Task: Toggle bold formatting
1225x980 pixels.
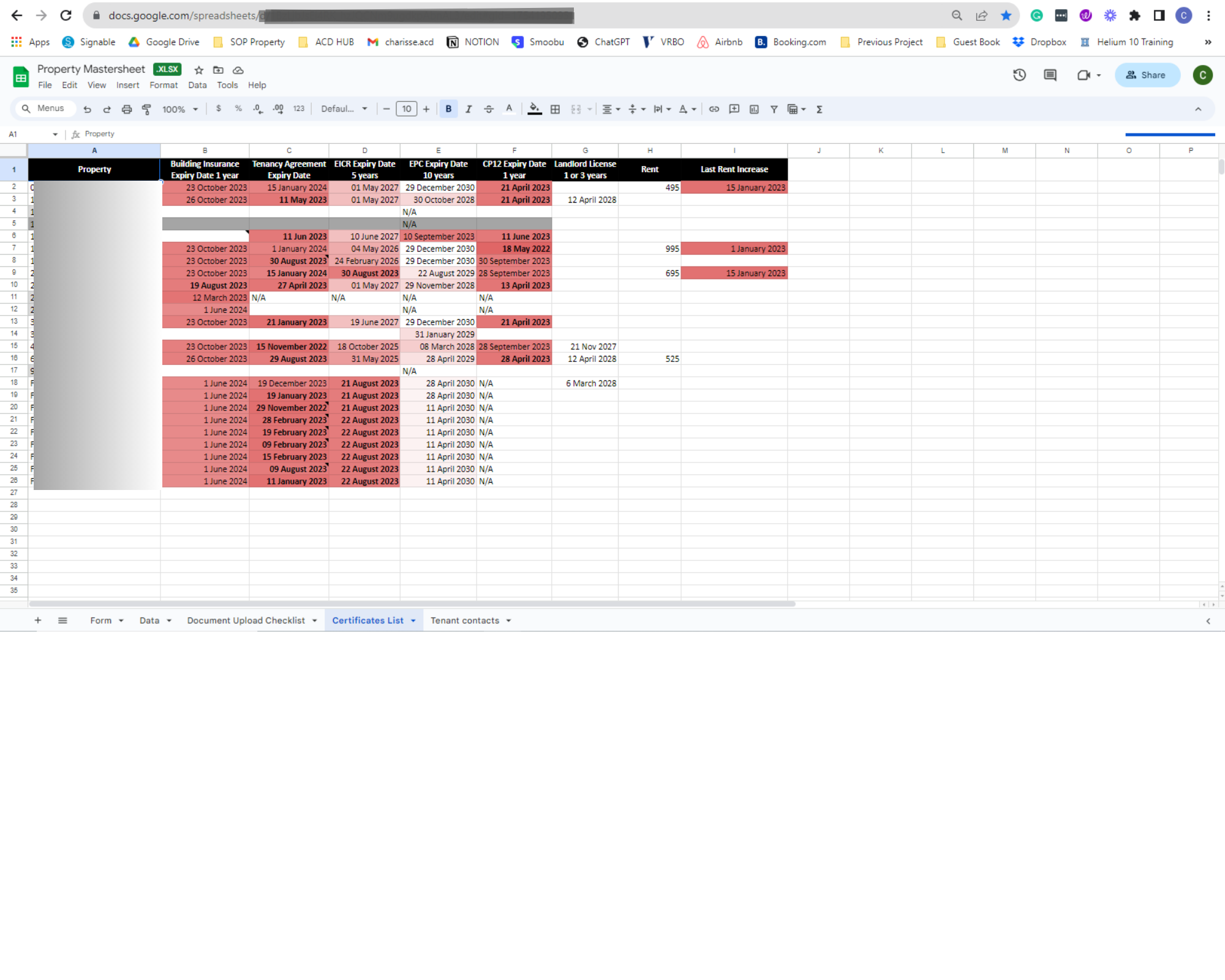Action: [448, 109]
